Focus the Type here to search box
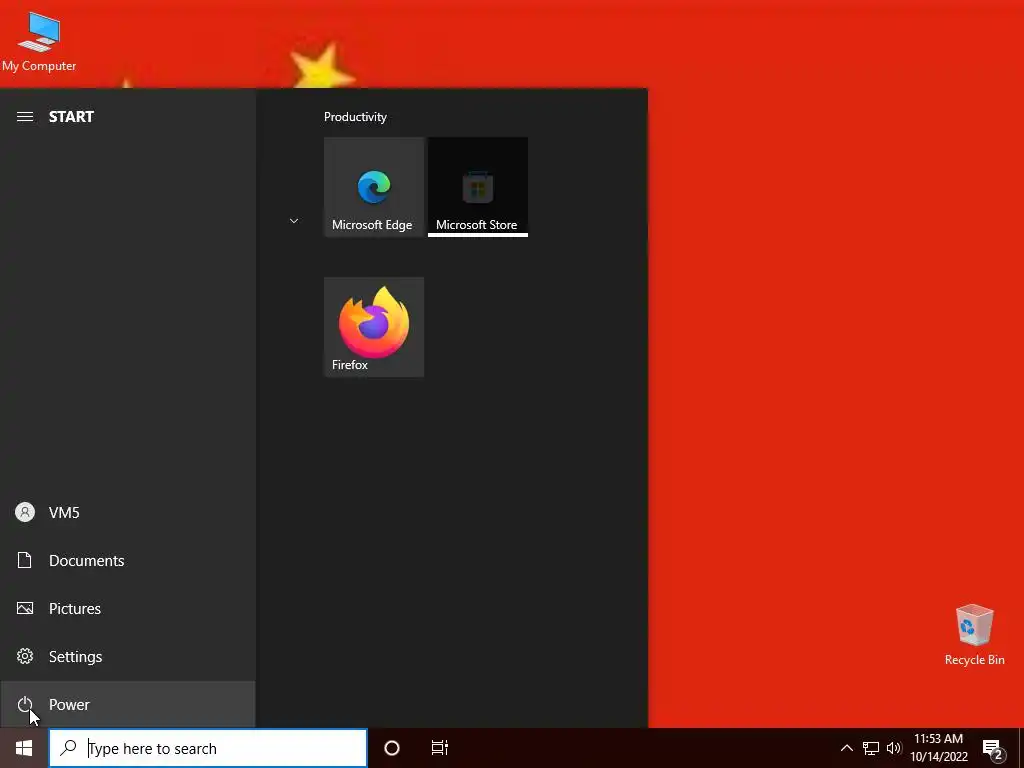The height and width of the screenshot is (768, 1024). coord(208,748)
